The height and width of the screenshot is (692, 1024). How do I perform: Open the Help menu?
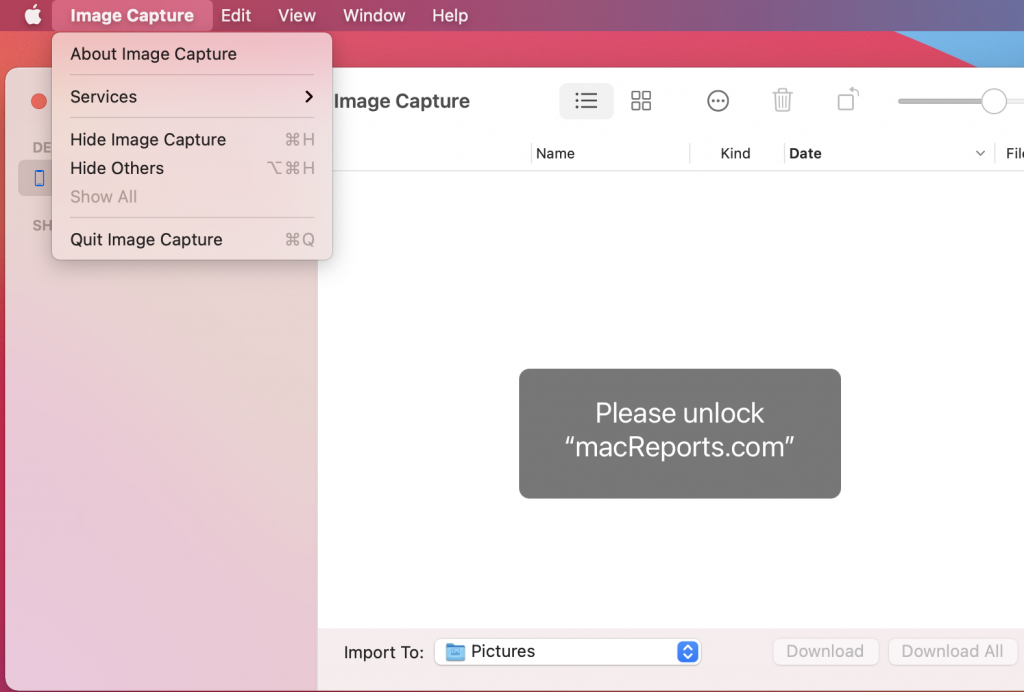(450, 15)
